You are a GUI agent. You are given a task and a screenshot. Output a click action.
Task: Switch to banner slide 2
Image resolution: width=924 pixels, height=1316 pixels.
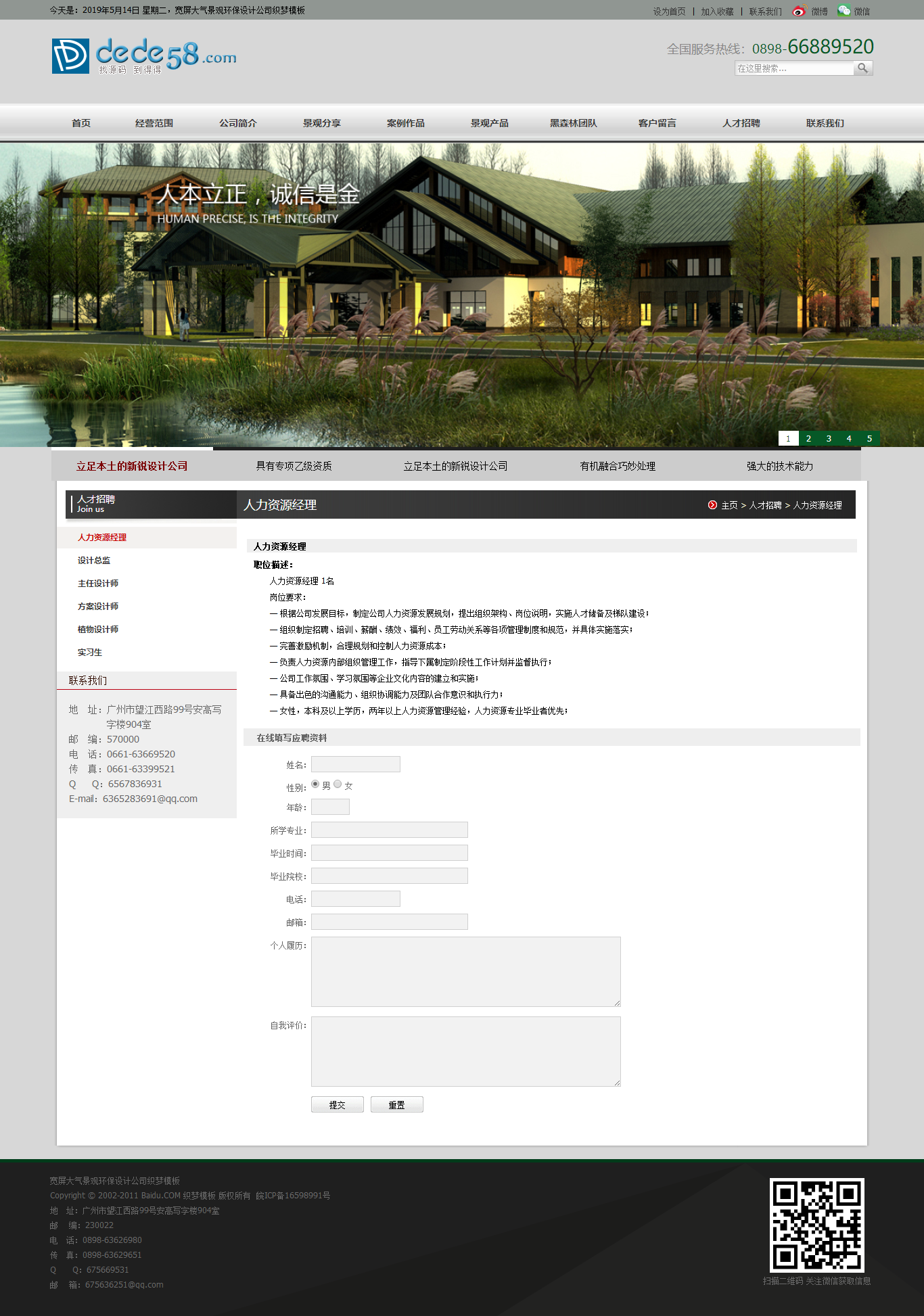pyautogui.click(x=808, y=438)
